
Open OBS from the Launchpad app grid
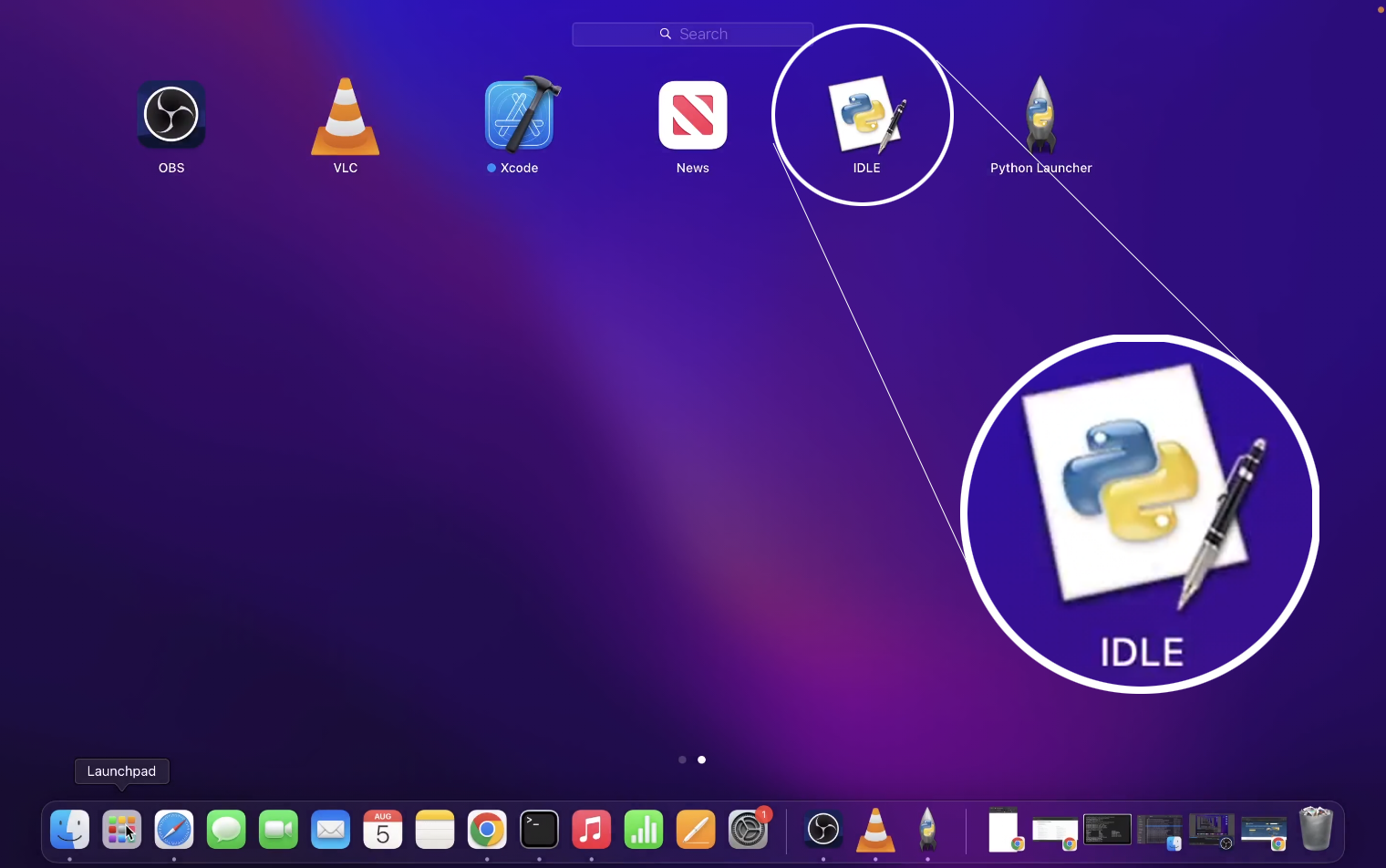point(171,116)
